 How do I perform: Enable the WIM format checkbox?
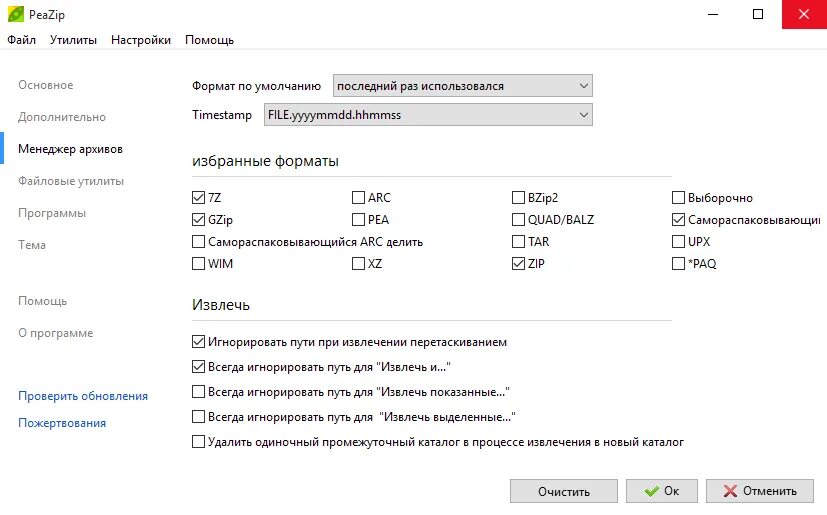198,263
